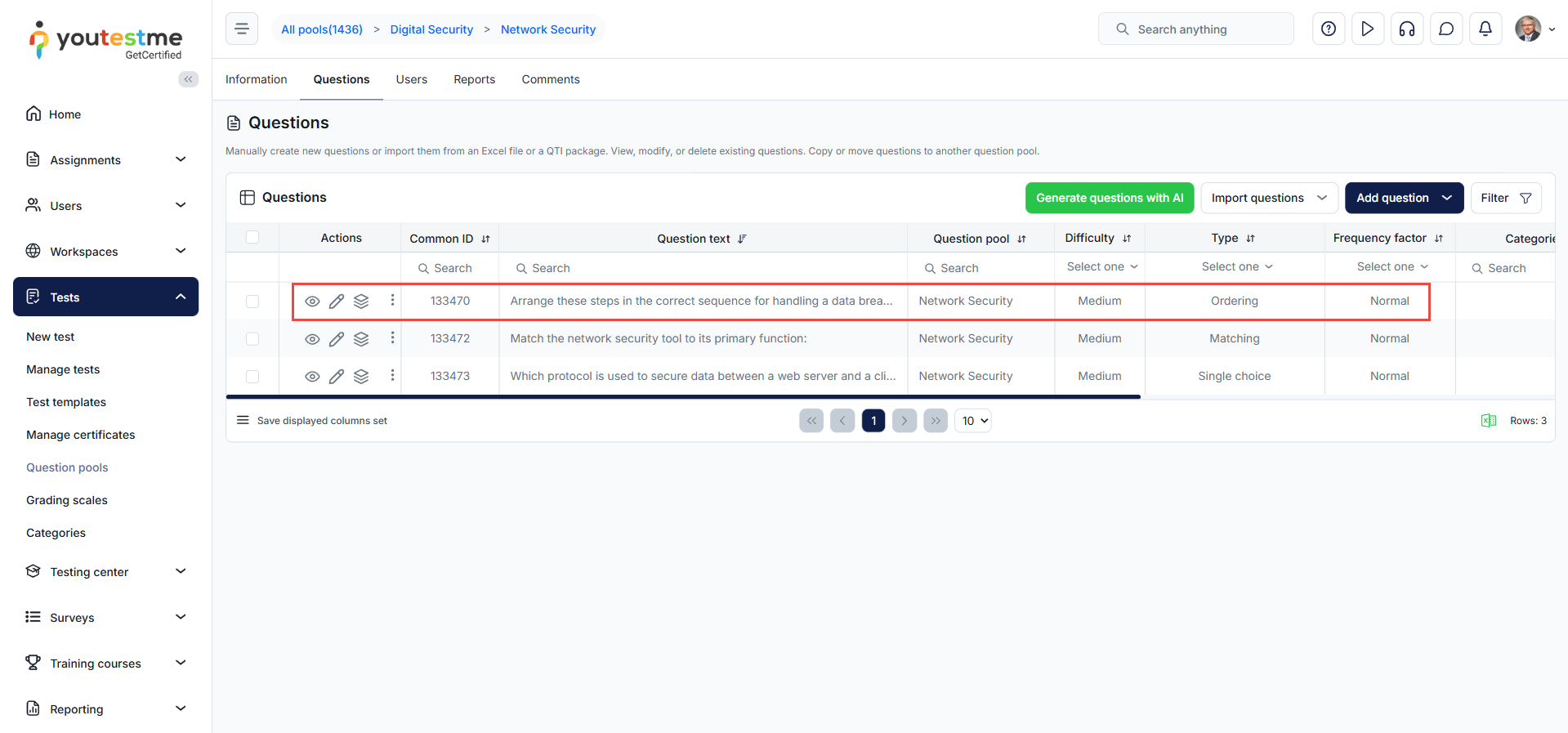Viewport: 1568px width, 733px height.
Task: Click Generate questions with AI button
Action: tap(1109, 198)
